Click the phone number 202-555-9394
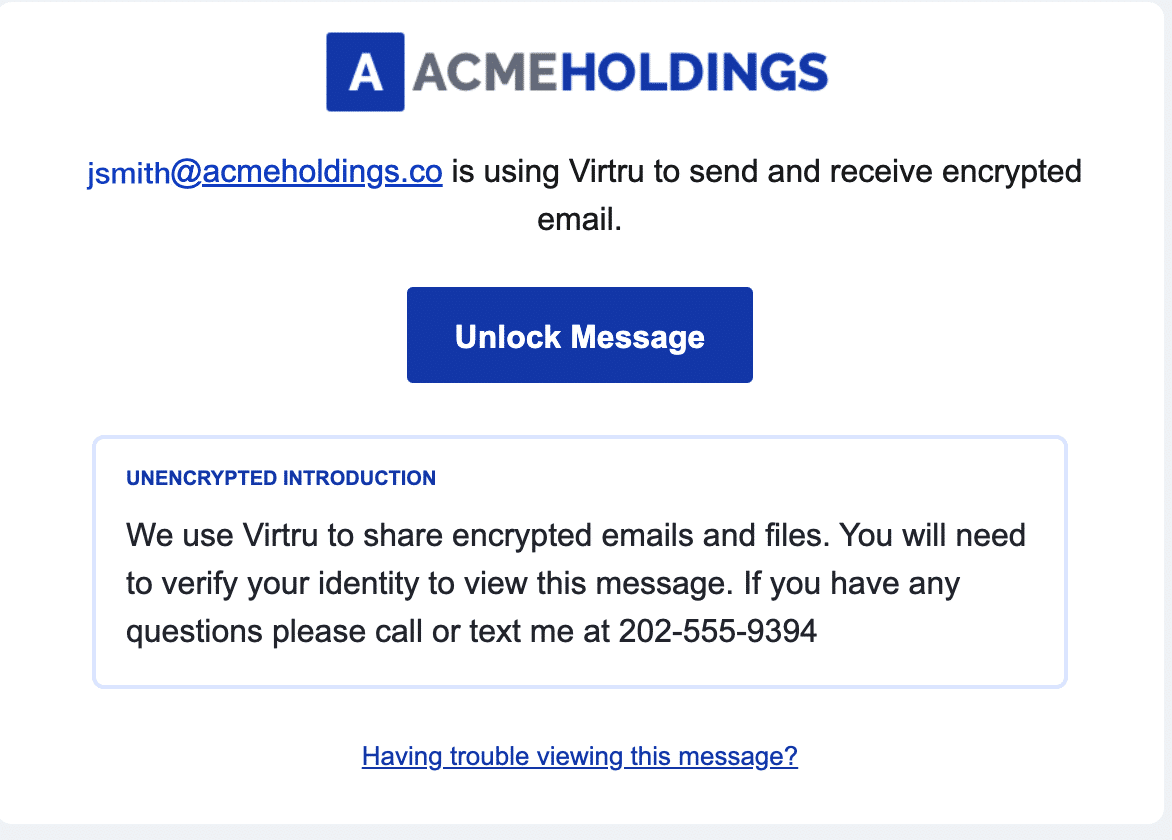Image resolution: width=1172 pixels, height=840 pixels. tap(718, 631)
